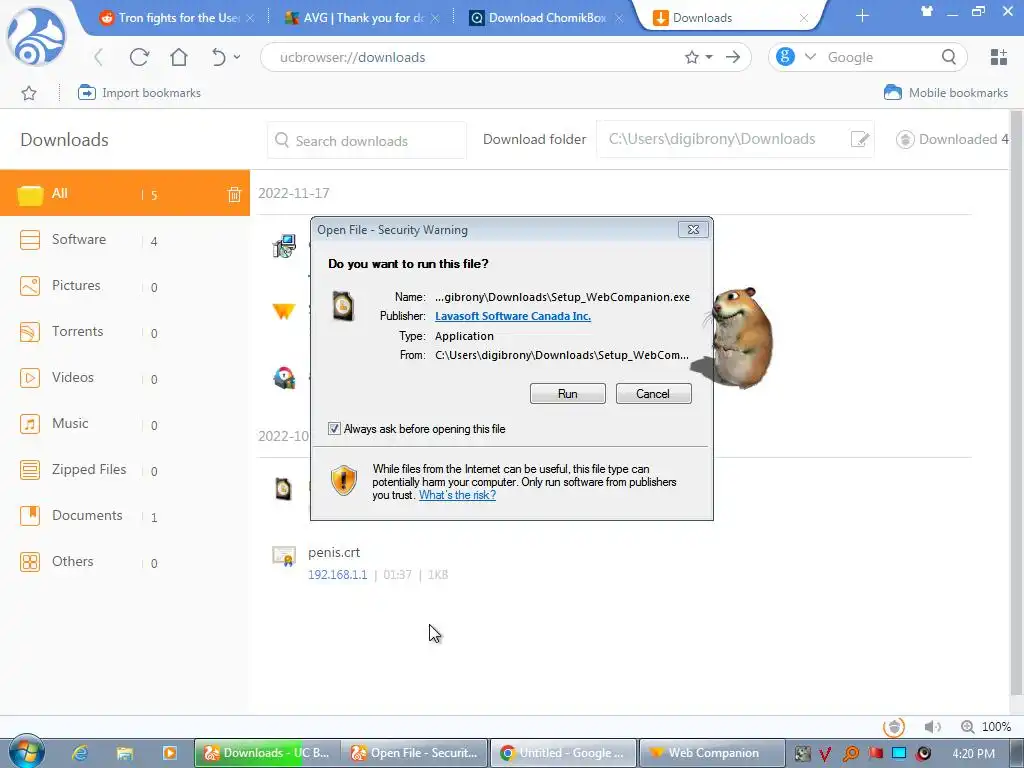
Task: Select the Music category
Action: click(125, 424)
